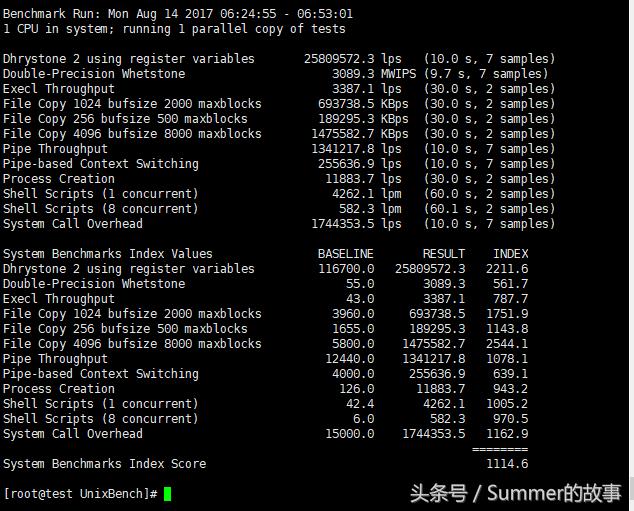Click the 'RESULT' column header
This screenshot has width=634, height=511.
(x=444, y=254)
